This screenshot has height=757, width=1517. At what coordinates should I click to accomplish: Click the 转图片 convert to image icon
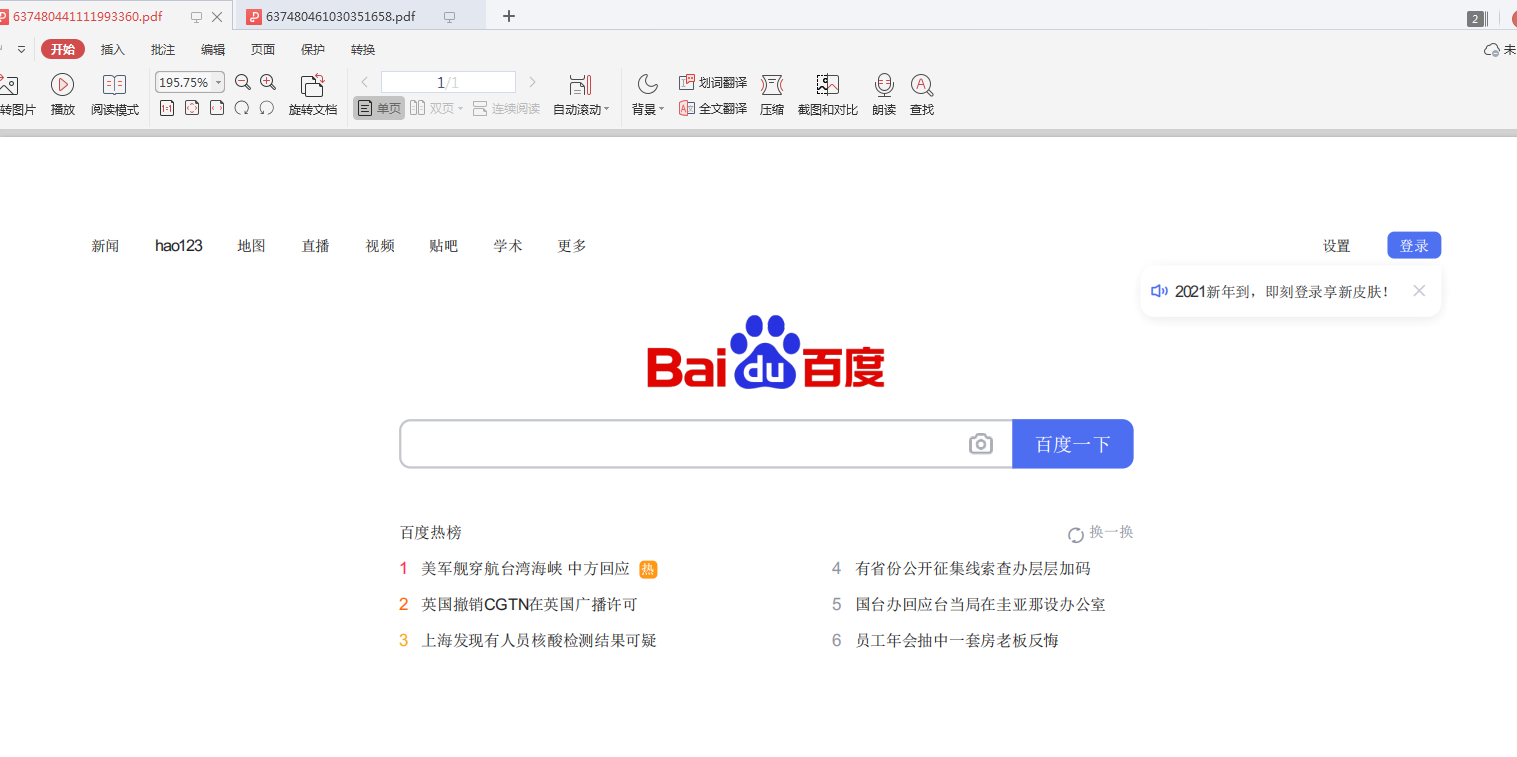click(9, 85)
